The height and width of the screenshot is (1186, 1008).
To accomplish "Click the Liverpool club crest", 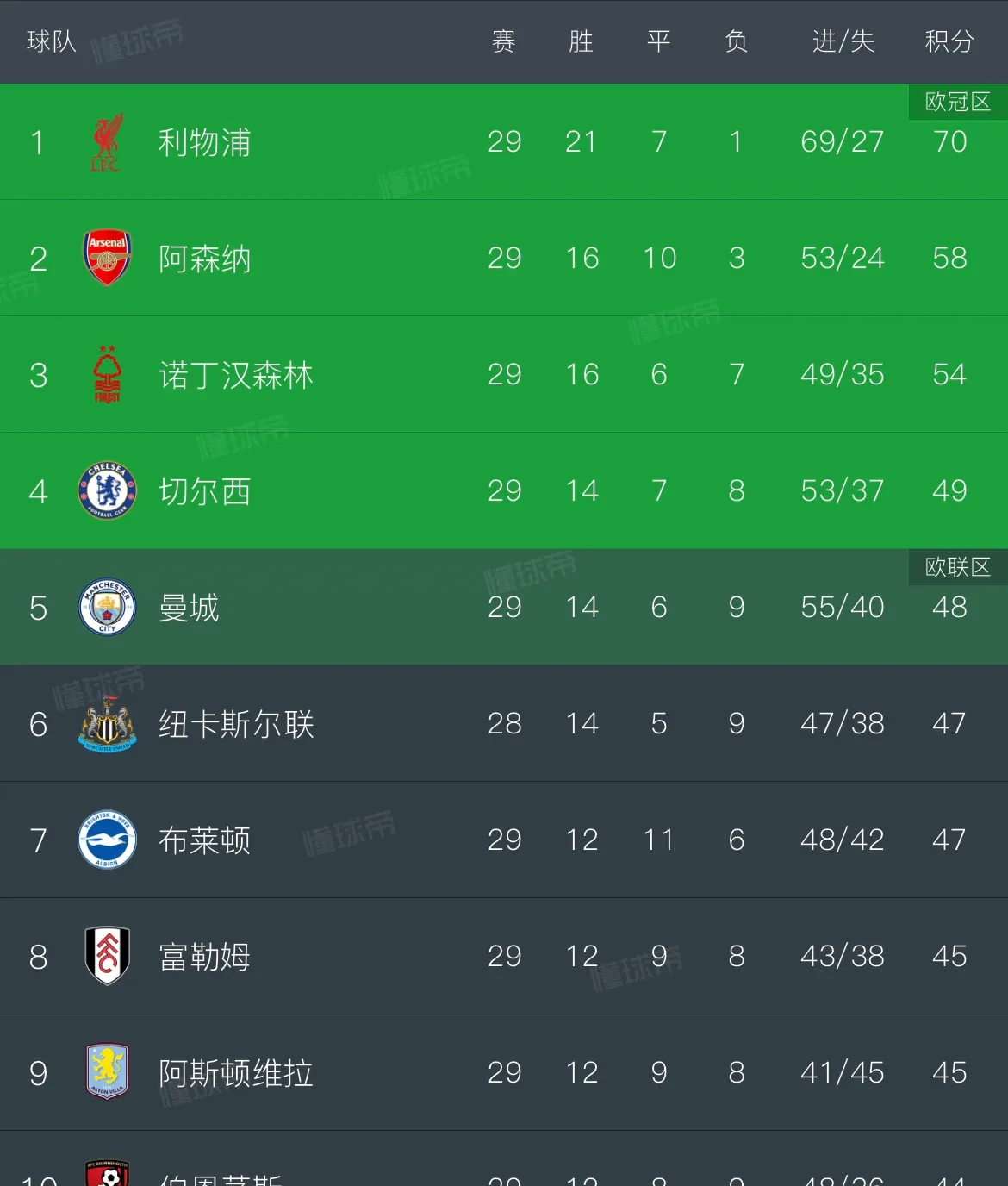I will [x=106, y=142].
